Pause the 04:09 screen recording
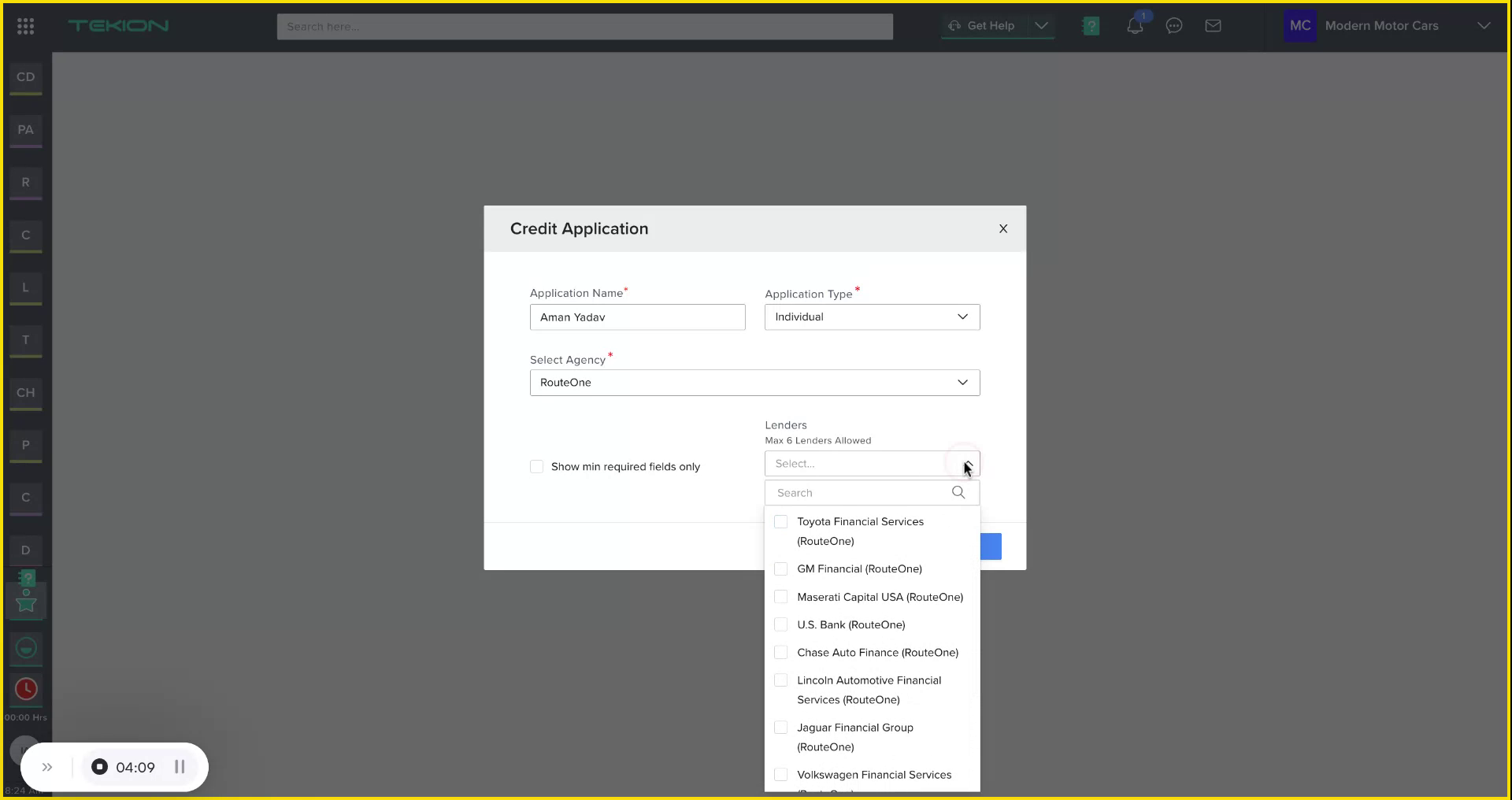 point(180,766)
